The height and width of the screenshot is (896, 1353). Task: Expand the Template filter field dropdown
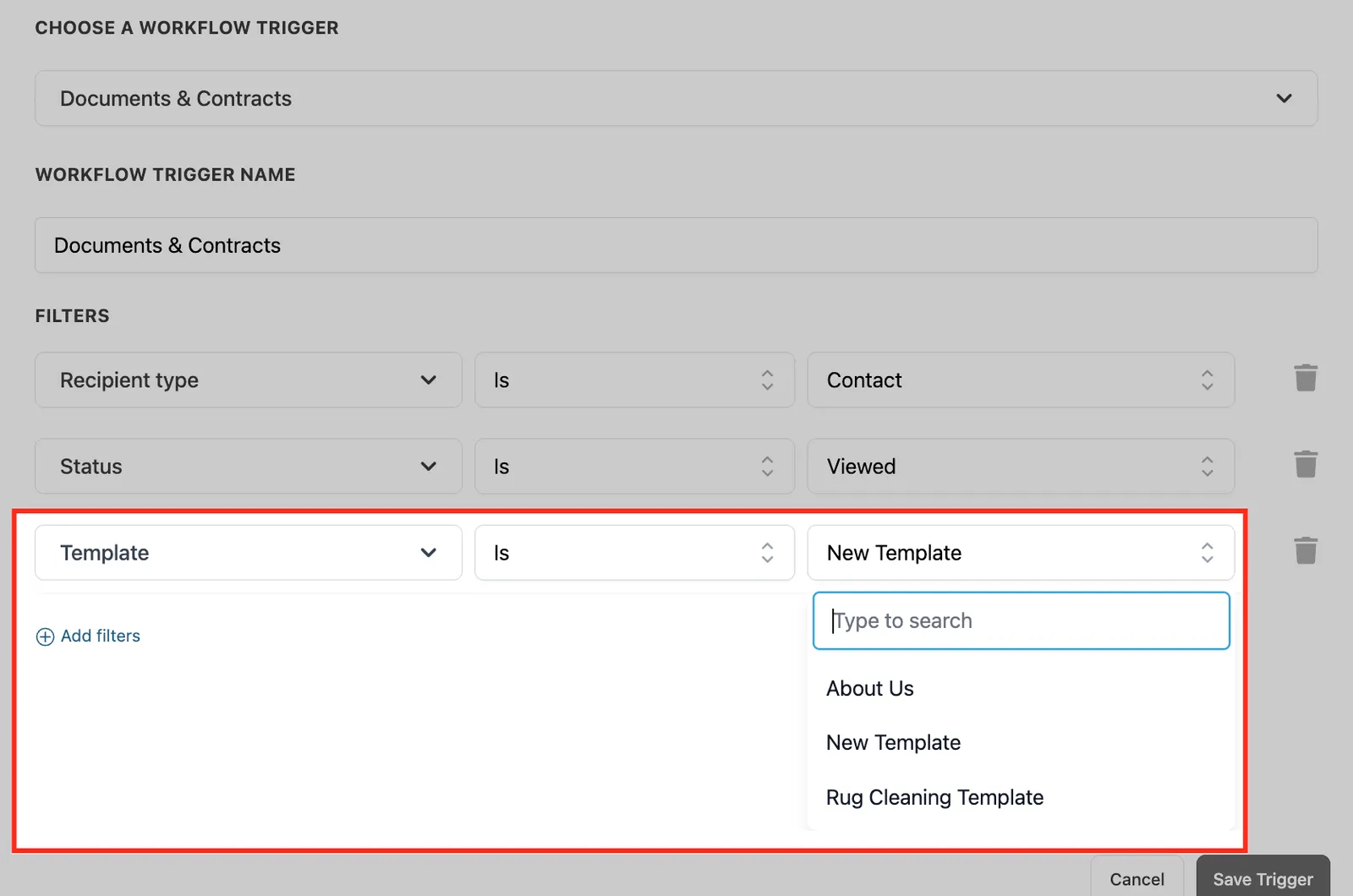coord(249,553)
